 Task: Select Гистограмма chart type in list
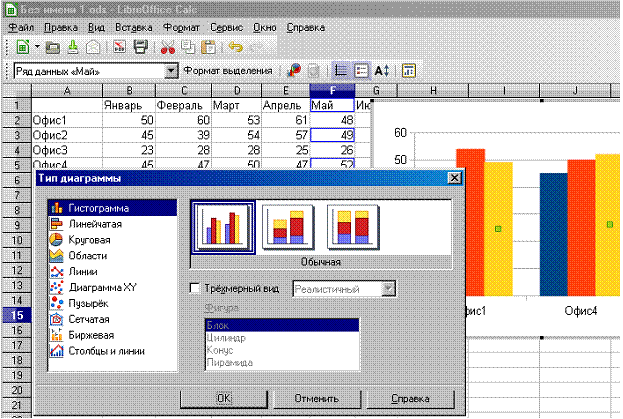click(112, 208)
